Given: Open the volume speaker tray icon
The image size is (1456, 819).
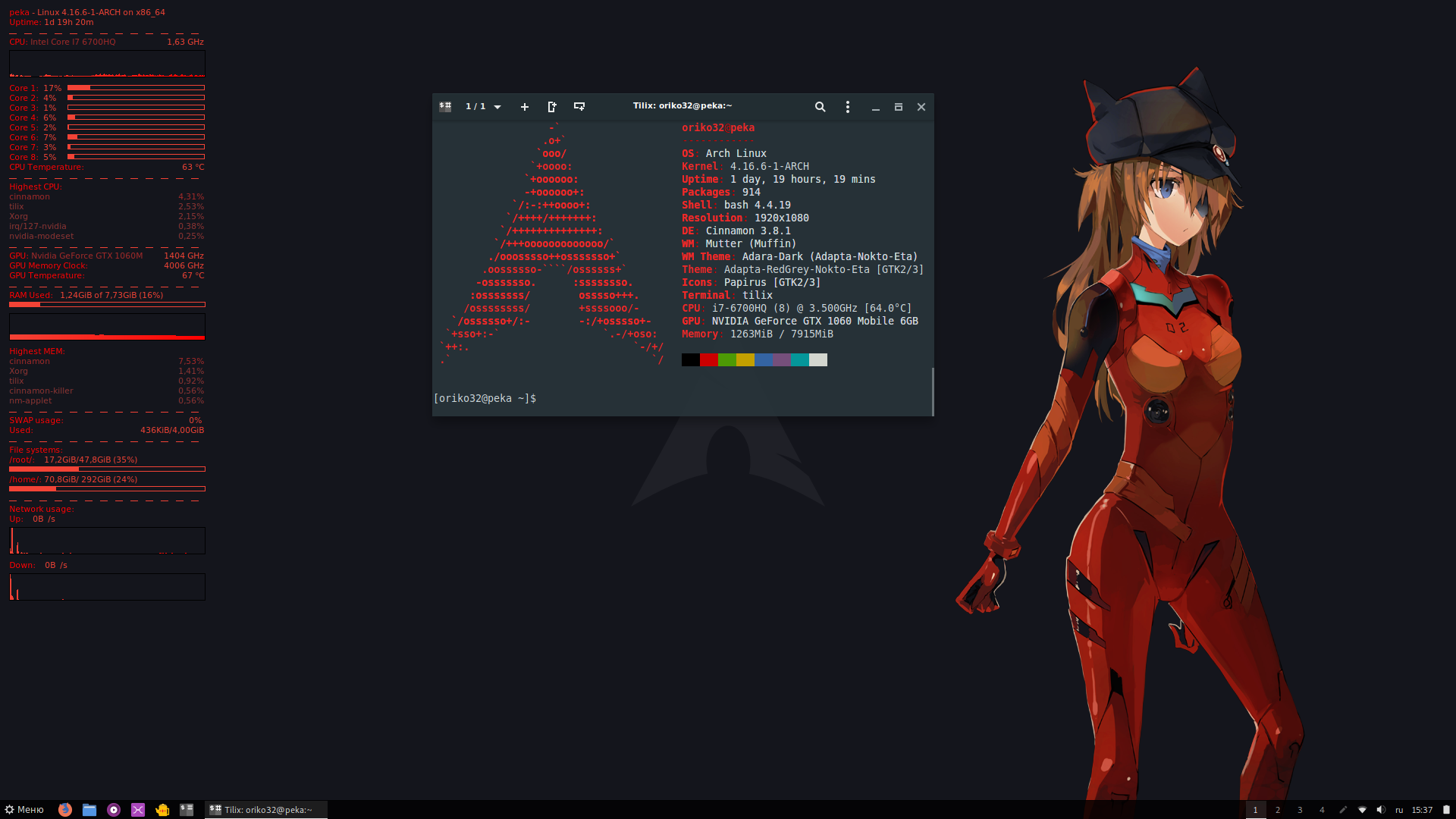Looking at the screenshot, I should coord(1380,810).
